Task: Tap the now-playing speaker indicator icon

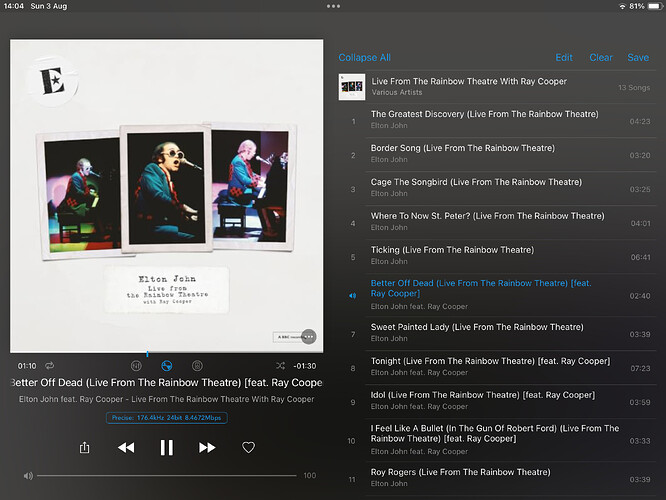Action: 353,296
